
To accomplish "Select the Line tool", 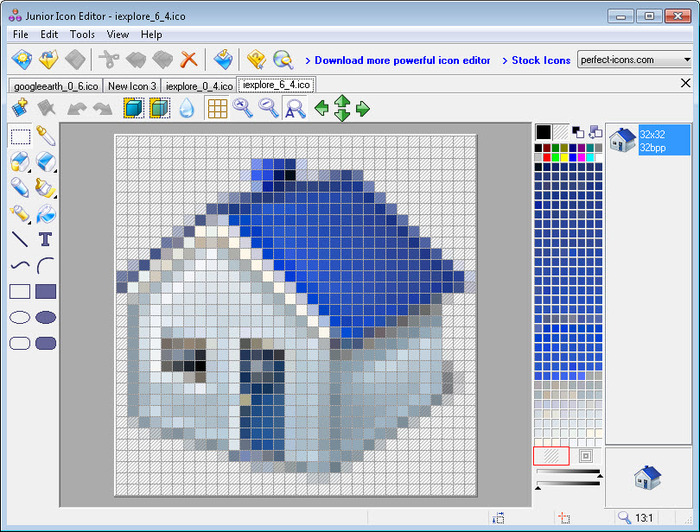I will pos(20,239).
